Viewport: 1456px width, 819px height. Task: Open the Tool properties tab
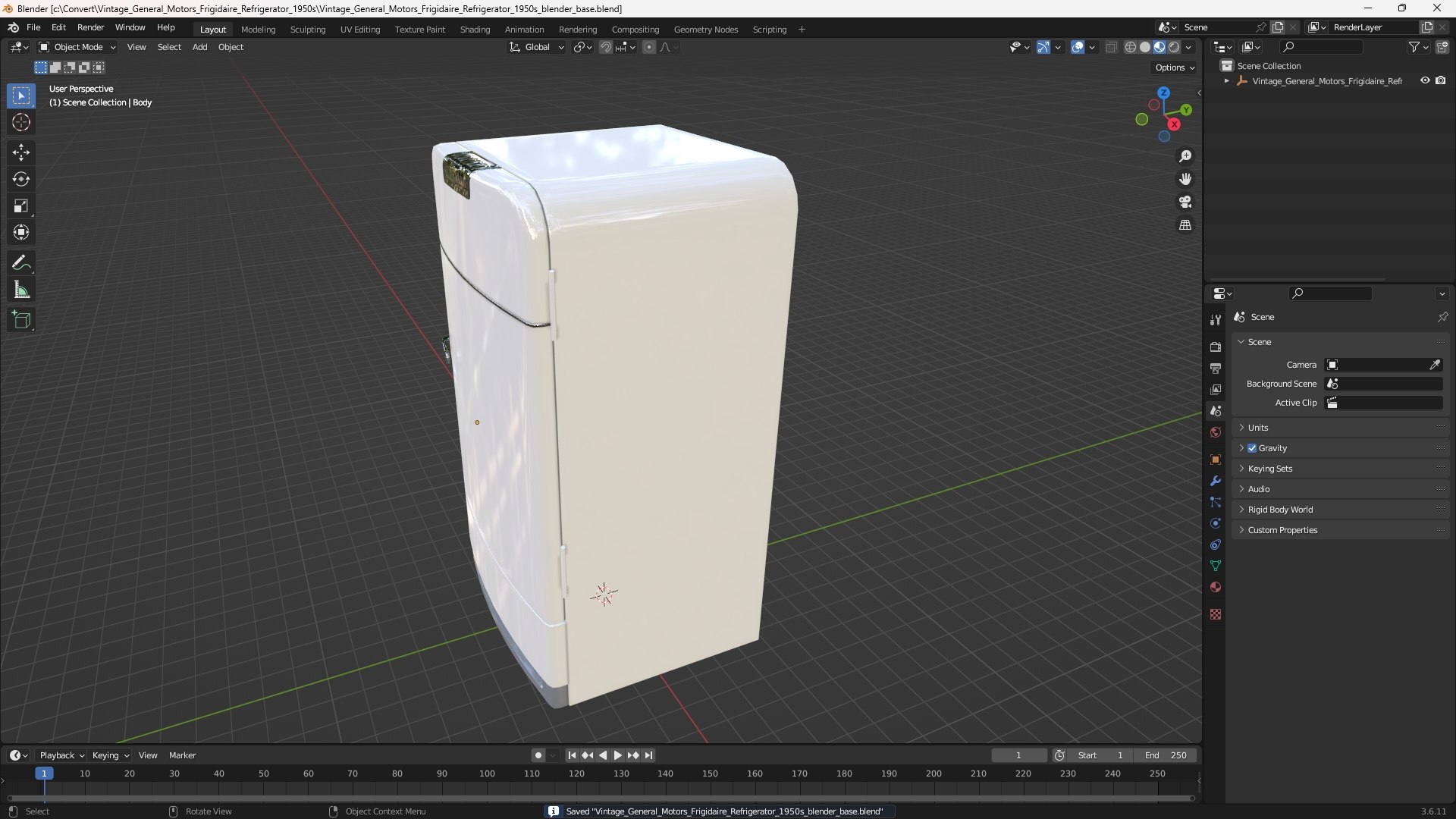[1216, 320]
